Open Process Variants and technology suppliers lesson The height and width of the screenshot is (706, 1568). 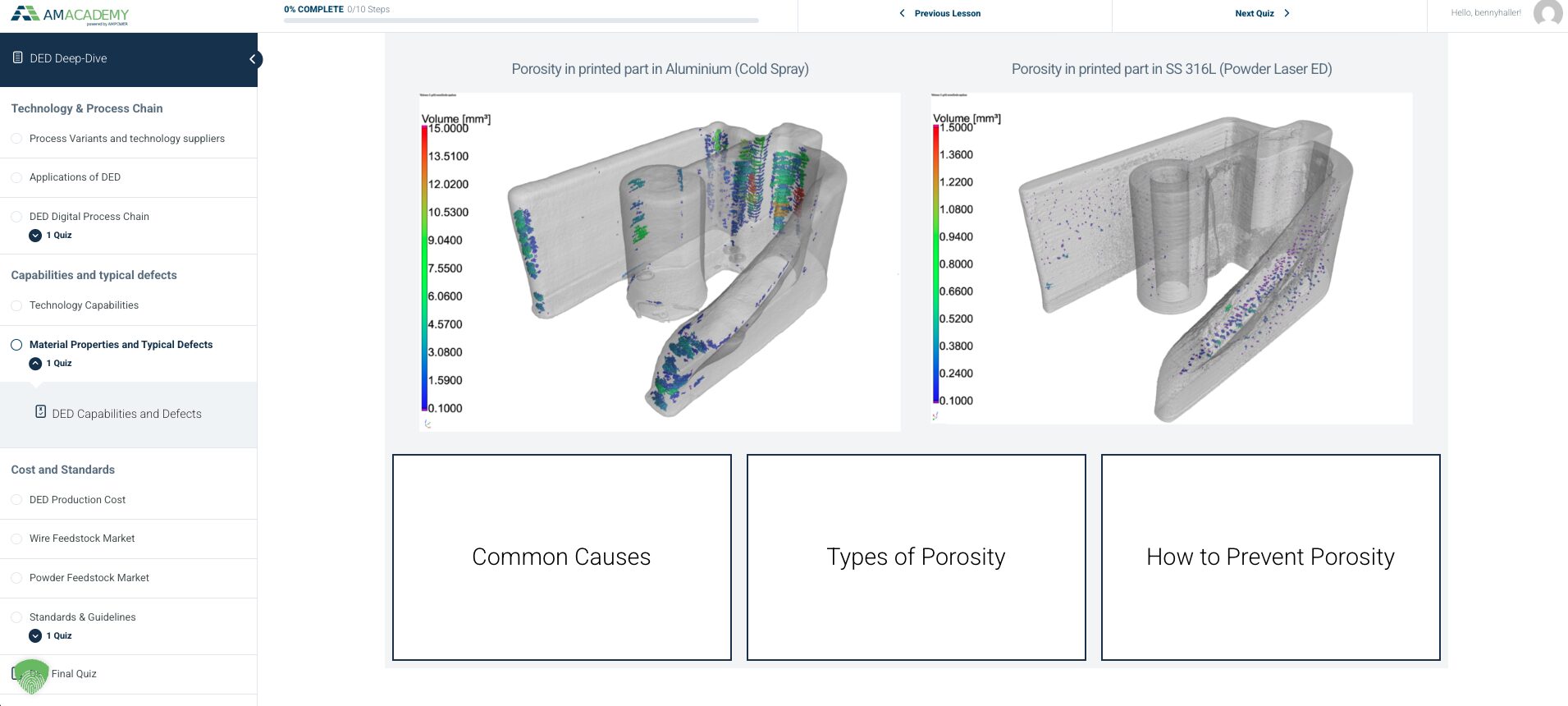[127, 139]
